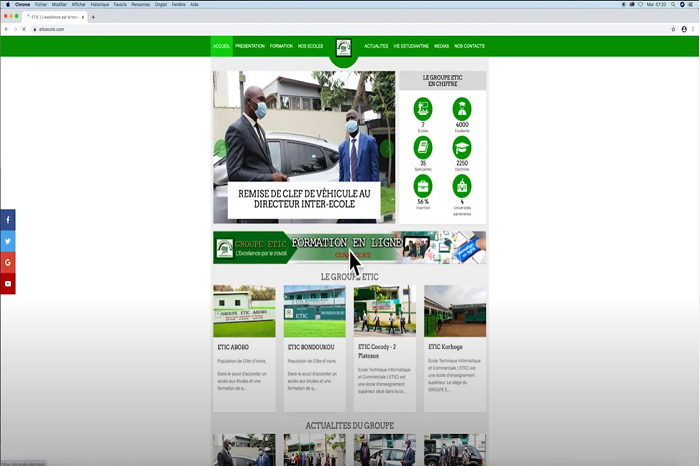
Task: Click the 7 Ecoles statistic icon
Action: 423,108
